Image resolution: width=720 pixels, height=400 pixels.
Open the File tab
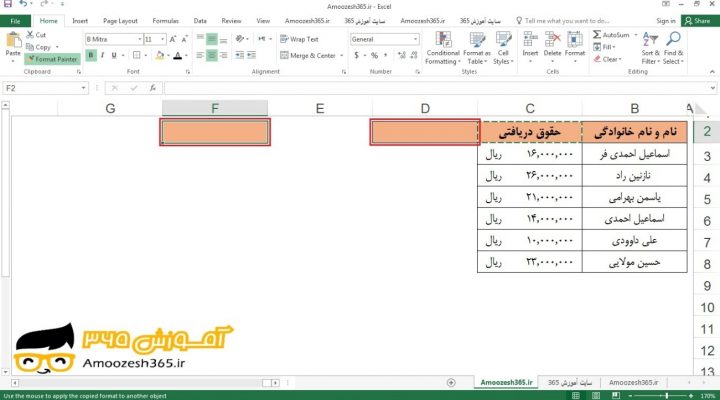(x=15, y=21)
